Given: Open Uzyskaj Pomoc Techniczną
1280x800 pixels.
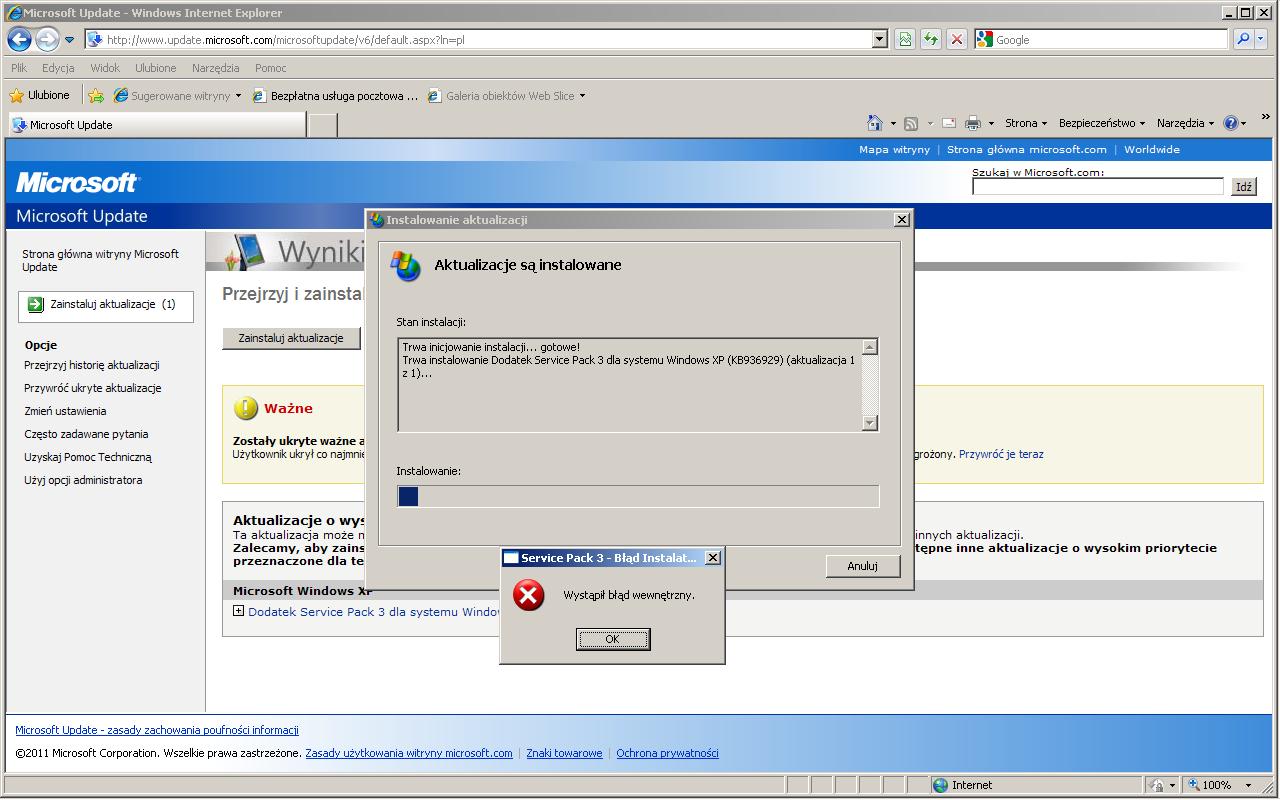Looking at the screenshot, I should 88,457.
